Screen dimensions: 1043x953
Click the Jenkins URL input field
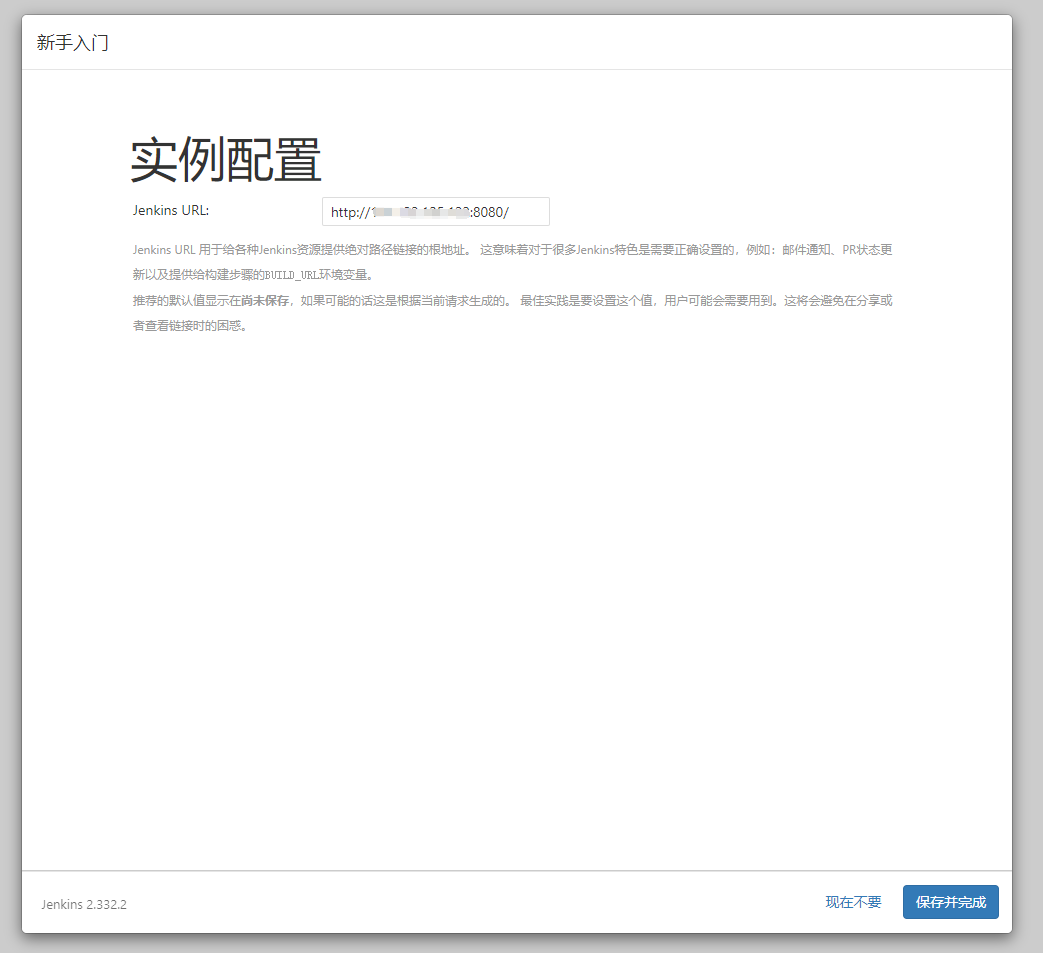[435, 212]
